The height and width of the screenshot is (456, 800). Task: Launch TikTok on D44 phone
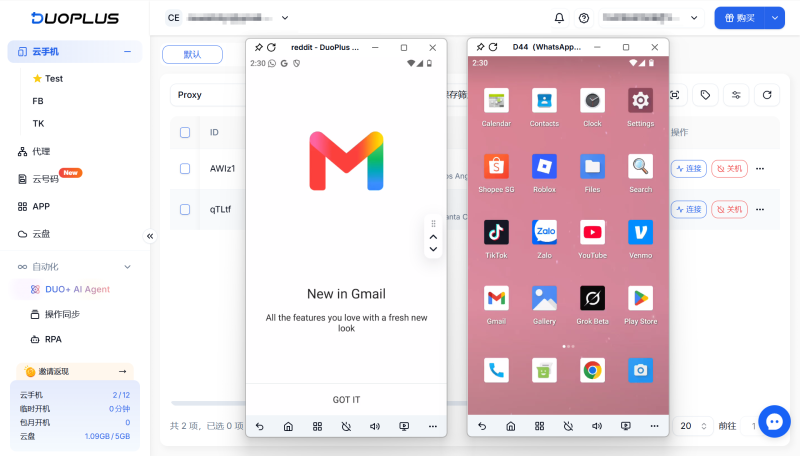(x=496, y=233)
